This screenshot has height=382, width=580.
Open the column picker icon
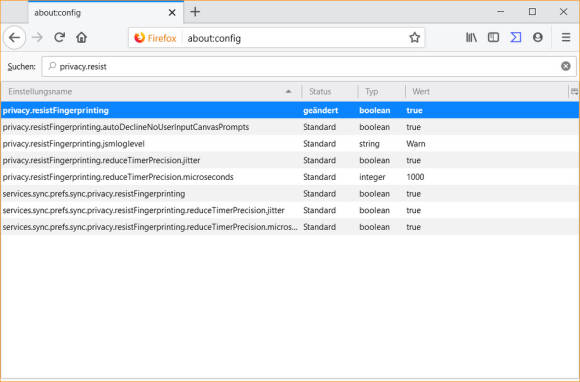[574, 91]
